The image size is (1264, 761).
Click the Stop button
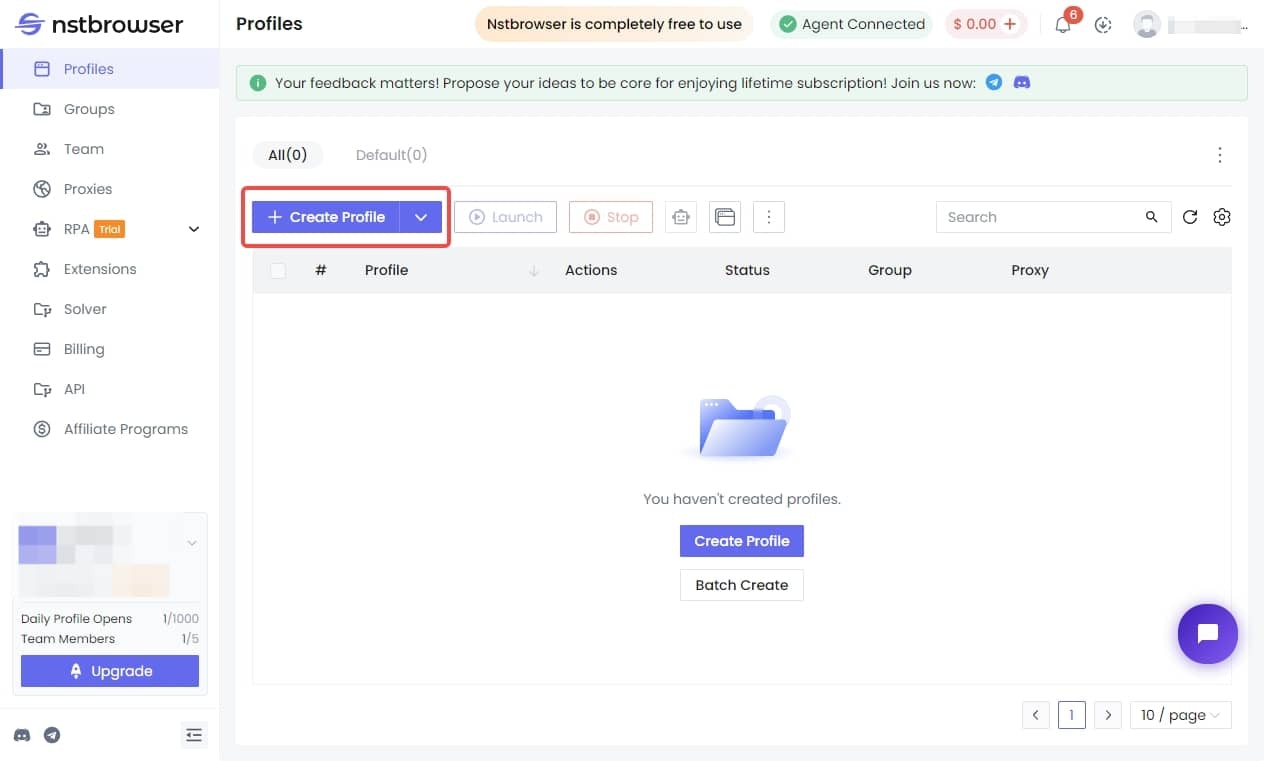611,217
